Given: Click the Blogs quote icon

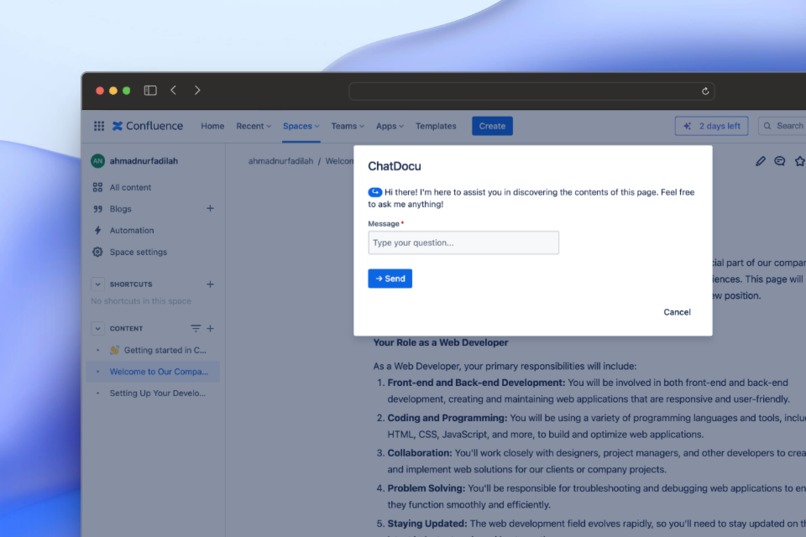Looking at the screenshot, I should (98, 209).
